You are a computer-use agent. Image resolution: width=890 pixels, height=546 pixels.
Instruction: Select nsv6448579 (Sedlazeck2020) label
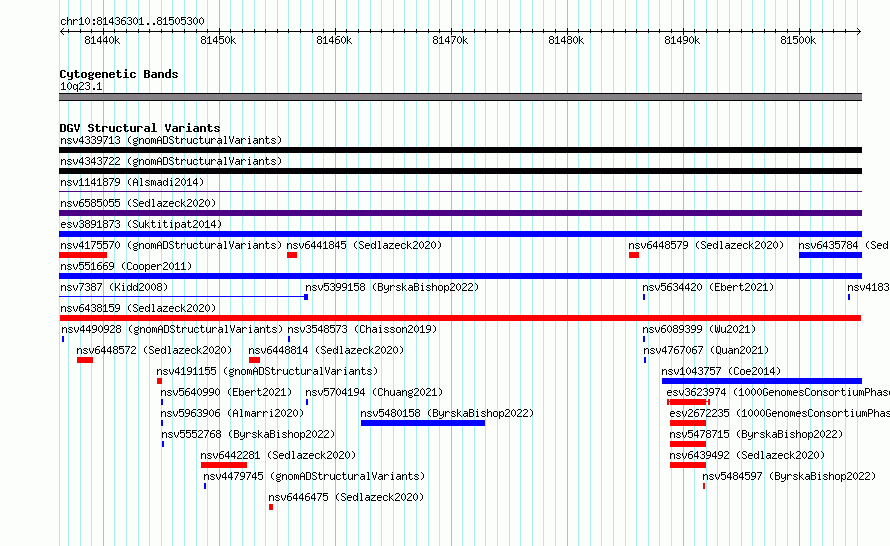pyautogui.click(x=706, y=245)
